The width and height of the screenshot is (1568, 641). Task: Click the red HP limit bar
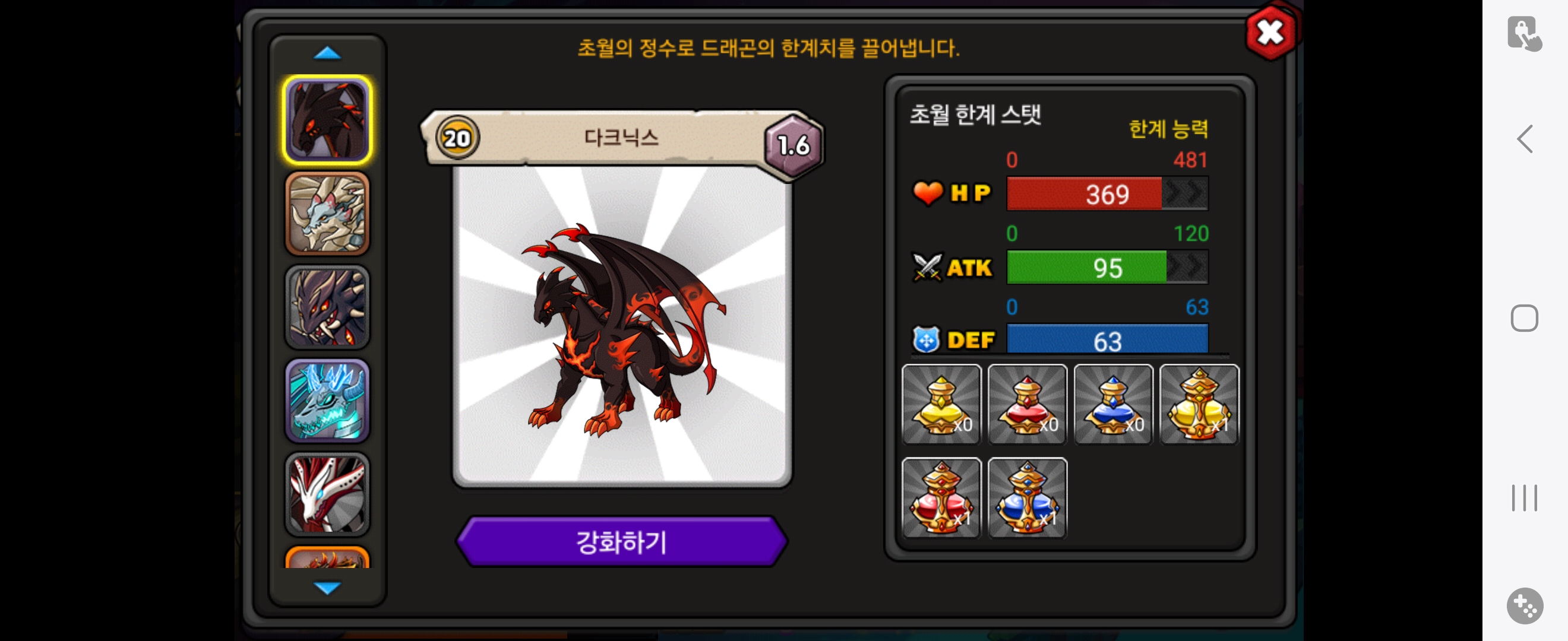coord(1107,194)
